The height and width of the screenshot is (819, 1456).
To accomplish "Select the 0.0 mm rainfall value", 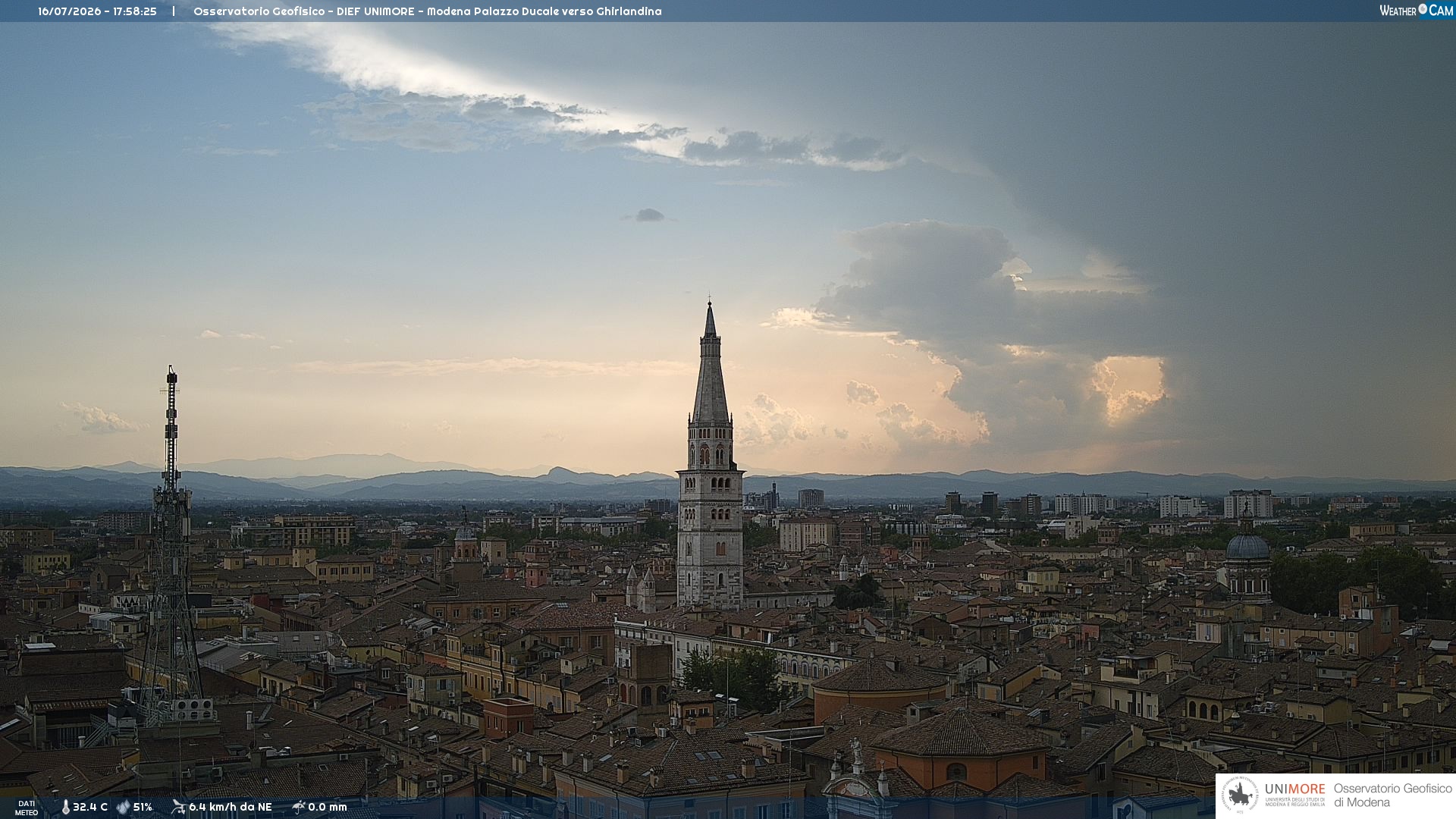I will [328, 808].
